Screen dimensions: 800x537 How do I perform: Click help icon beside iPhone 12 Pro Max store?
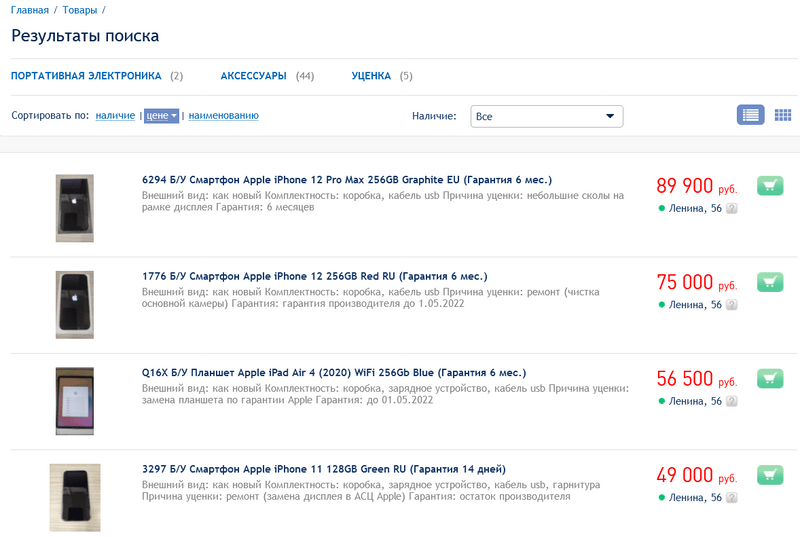(732, 208)
